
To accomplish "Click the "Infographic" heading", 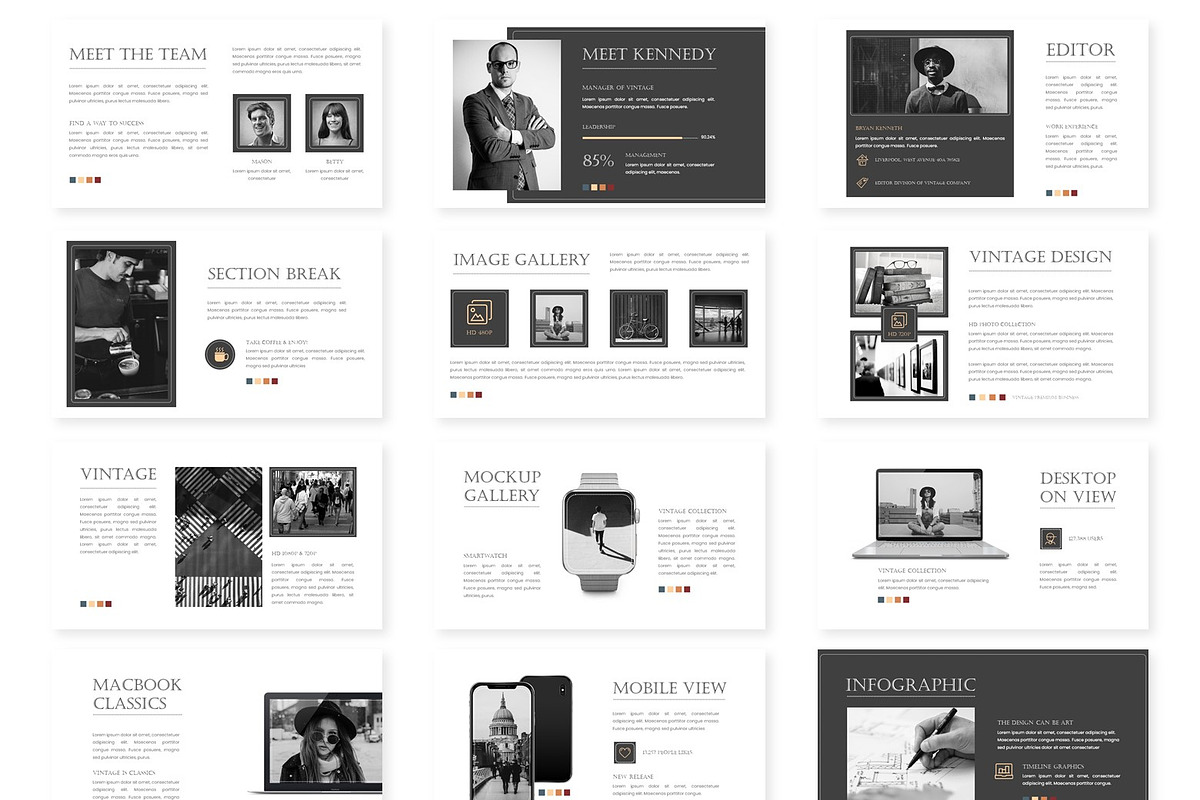I will 910,685.
